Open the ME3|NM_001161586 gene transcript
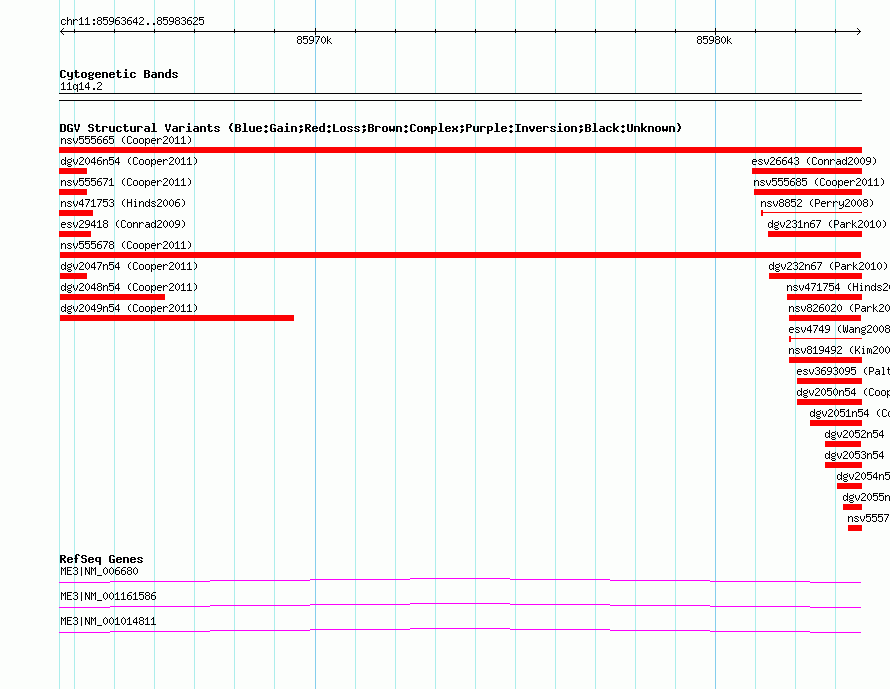This screenshot has width=890, height=689. click(108, 596)
